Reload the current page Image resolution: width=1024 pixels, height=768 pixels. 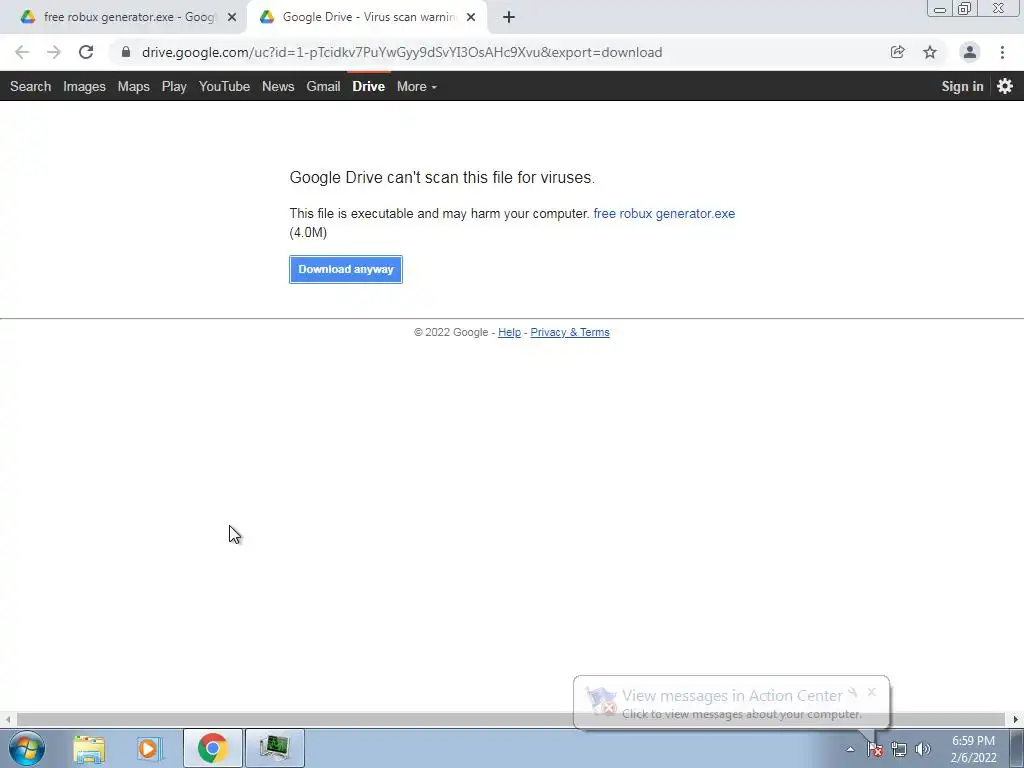pyautogui.click(x=86, y=52)
